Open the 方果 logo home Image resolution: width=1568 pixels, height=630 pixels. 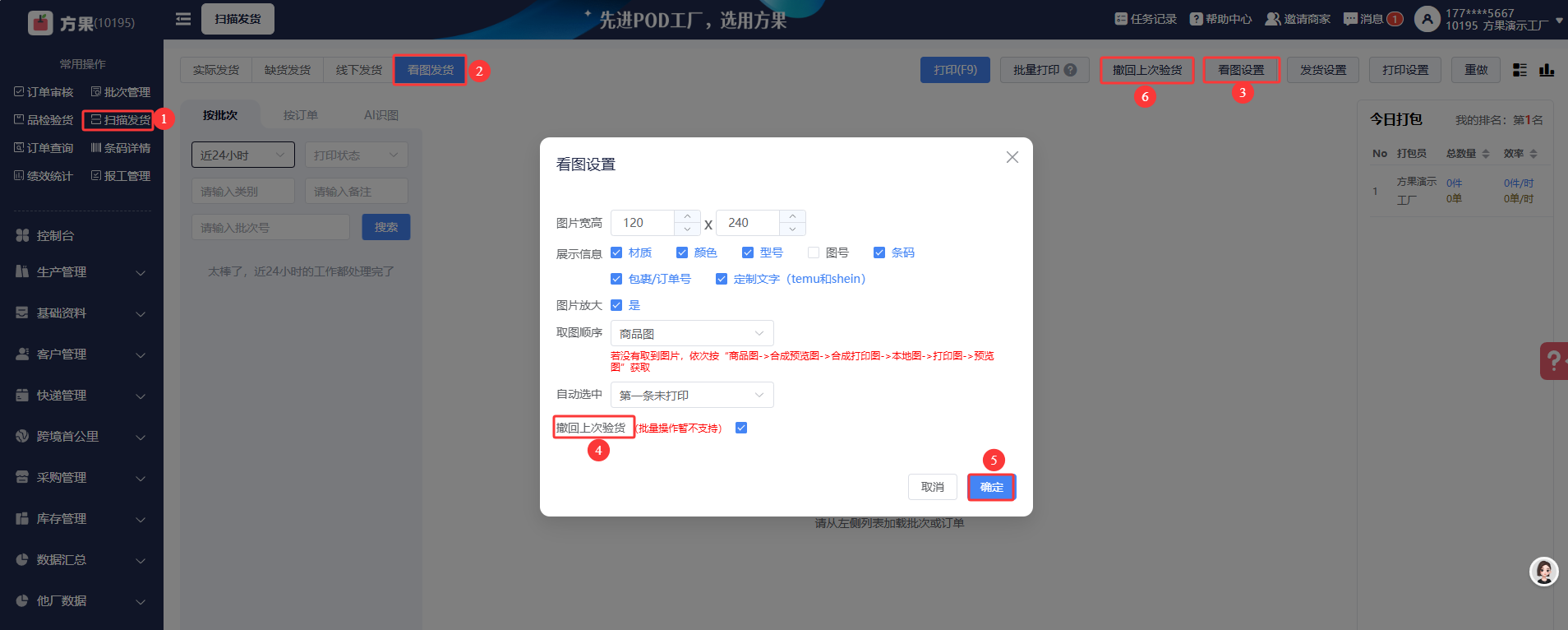(x=81, y=22)
